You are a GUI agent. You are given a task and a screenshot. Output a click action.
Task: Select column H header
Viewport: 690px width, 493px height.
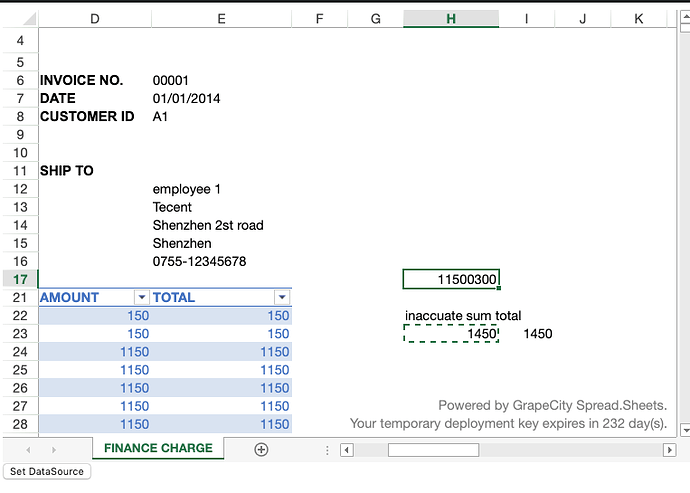click(451, 18)
